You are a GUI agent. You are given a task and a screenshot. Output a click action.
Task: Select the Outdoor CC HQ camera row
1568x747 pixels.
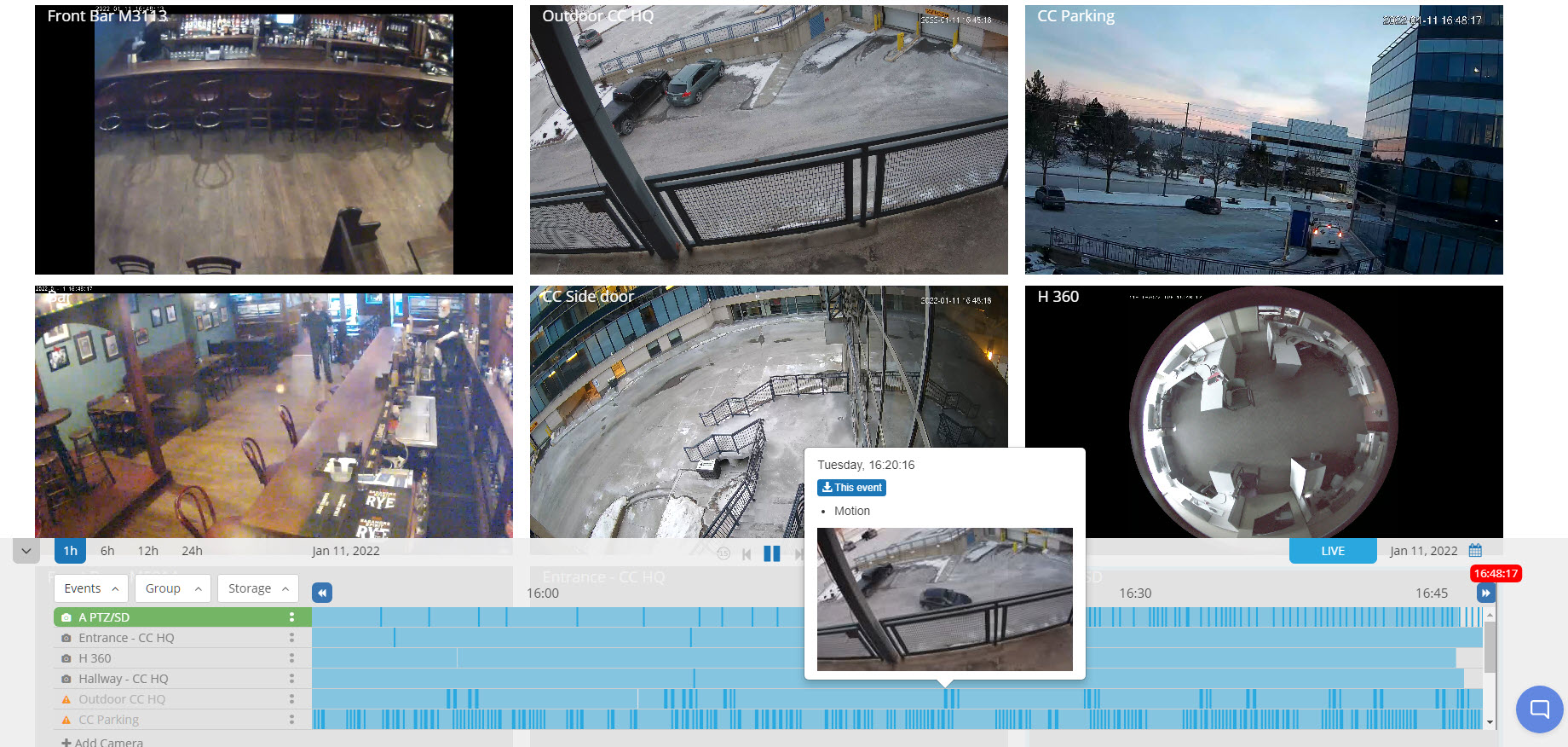click(182, 699)
